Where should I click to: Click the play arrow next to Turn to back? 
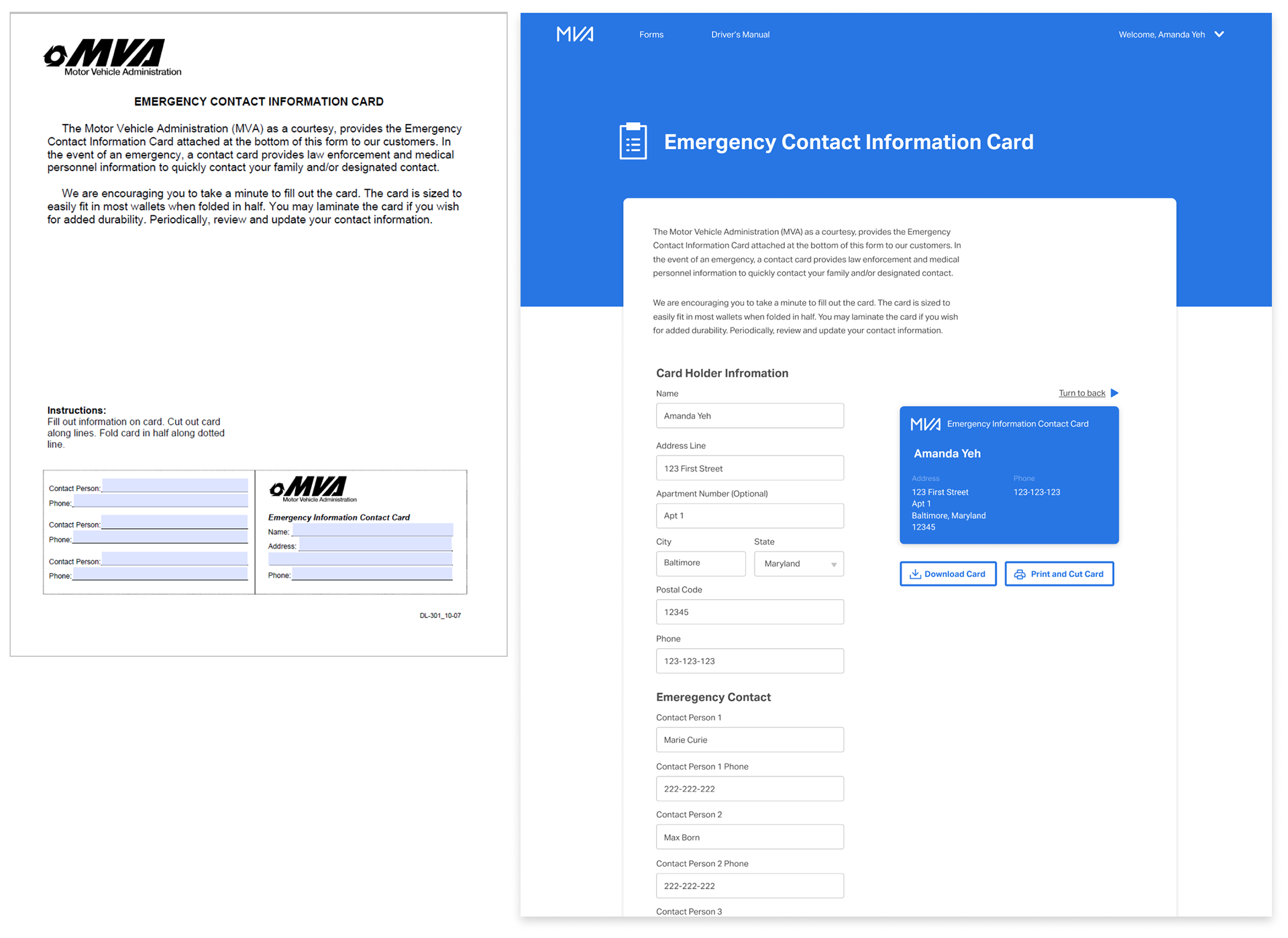pos(1114,393)
